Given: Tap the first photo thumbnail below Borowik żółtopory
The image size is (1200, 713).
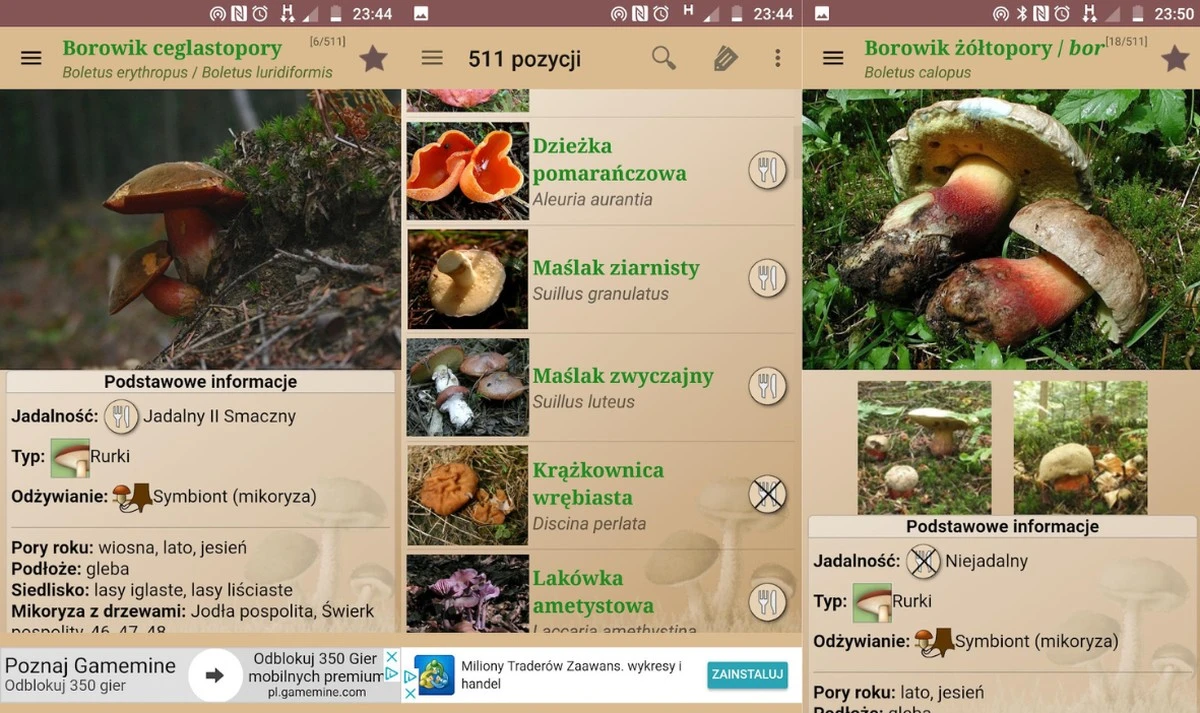Looking at the screenshot, I should coord(923,447).
